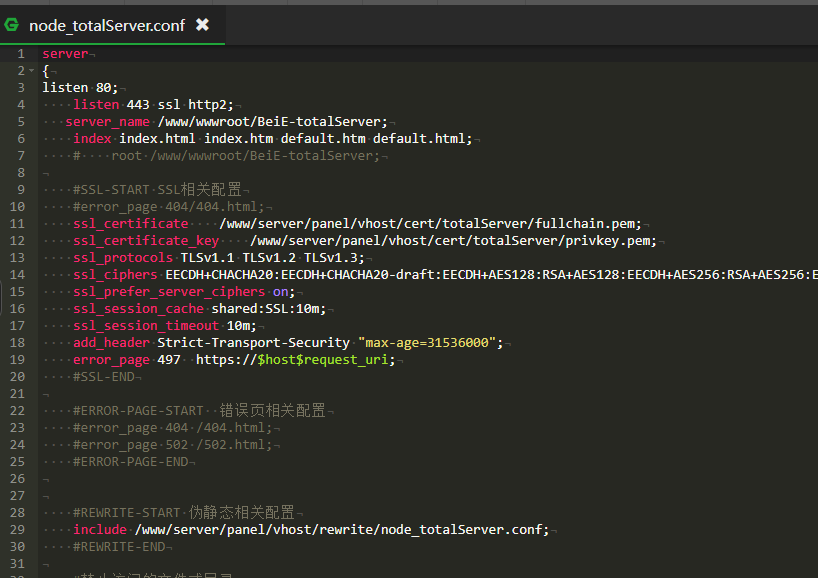This screenshot has height=578, width=818.
Task: Click 'on;' value on line 15
Action: coord(284,292)
